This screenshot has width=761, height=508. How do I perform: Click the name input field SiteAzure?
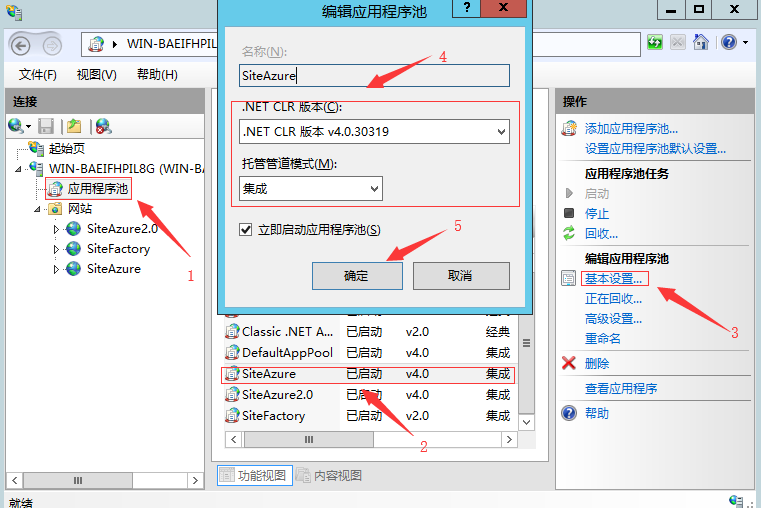coord(374,76)
